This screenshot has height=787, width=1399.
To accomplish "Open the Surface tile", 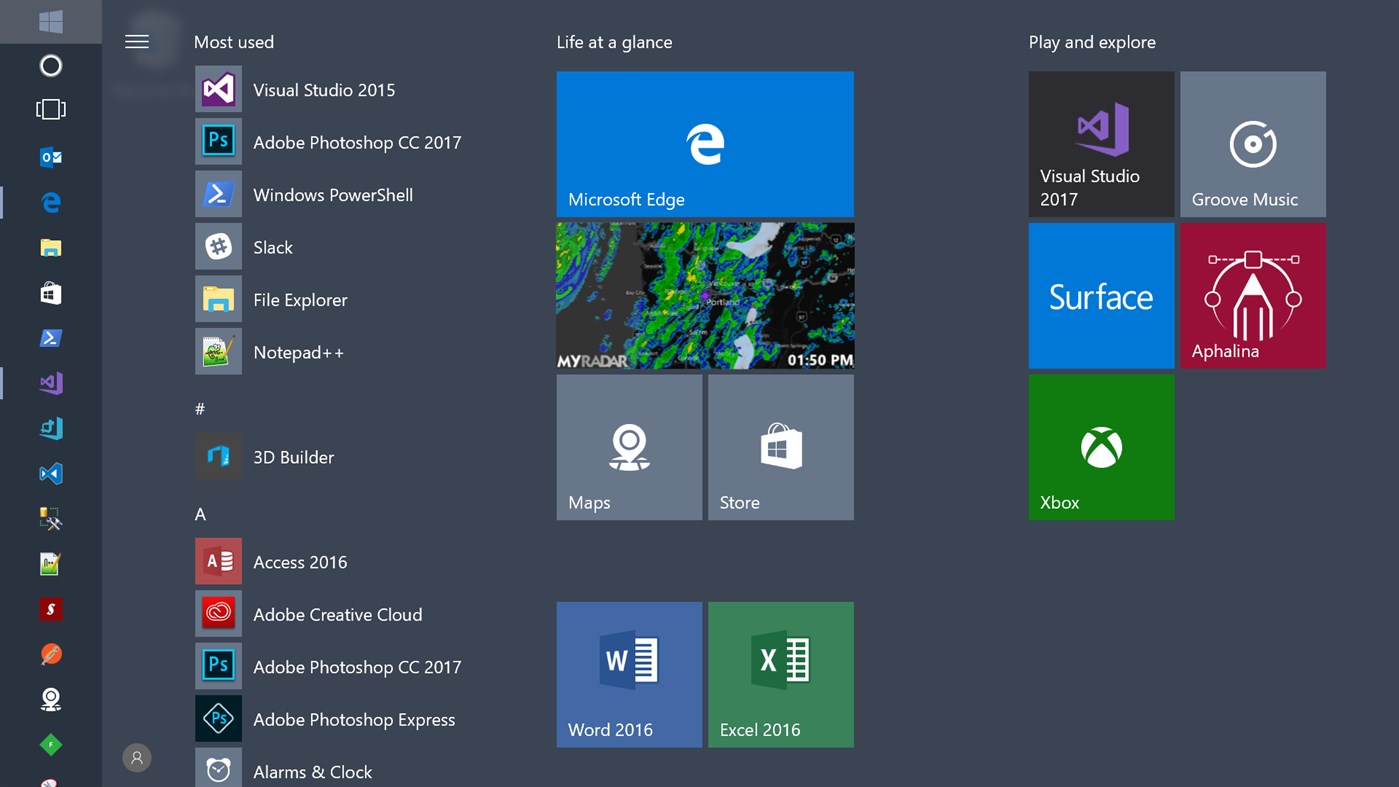I will point(1100,295).
